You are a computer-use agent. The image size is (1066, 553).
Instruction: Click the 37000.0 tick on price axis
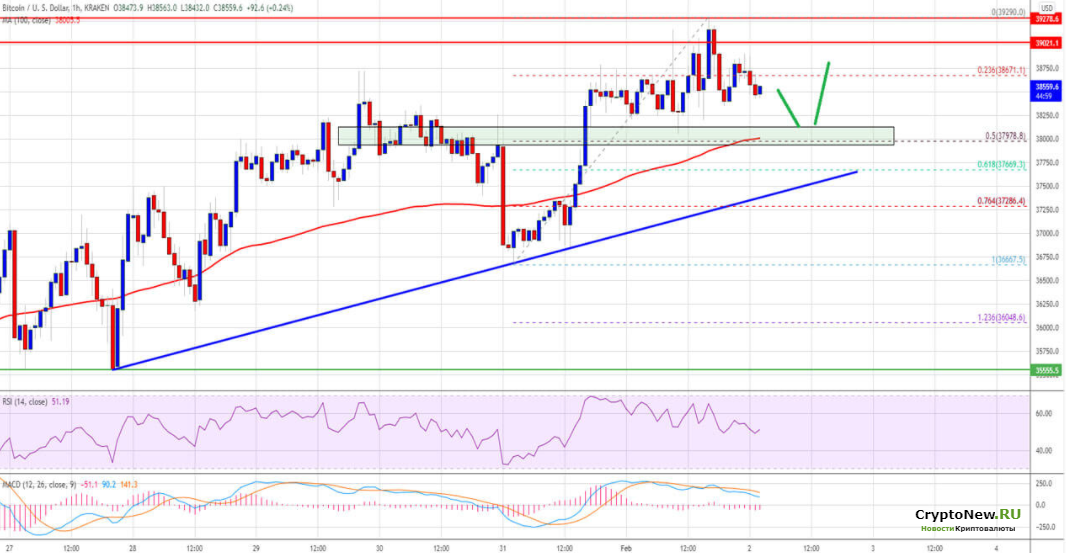tap(1048, 233)
